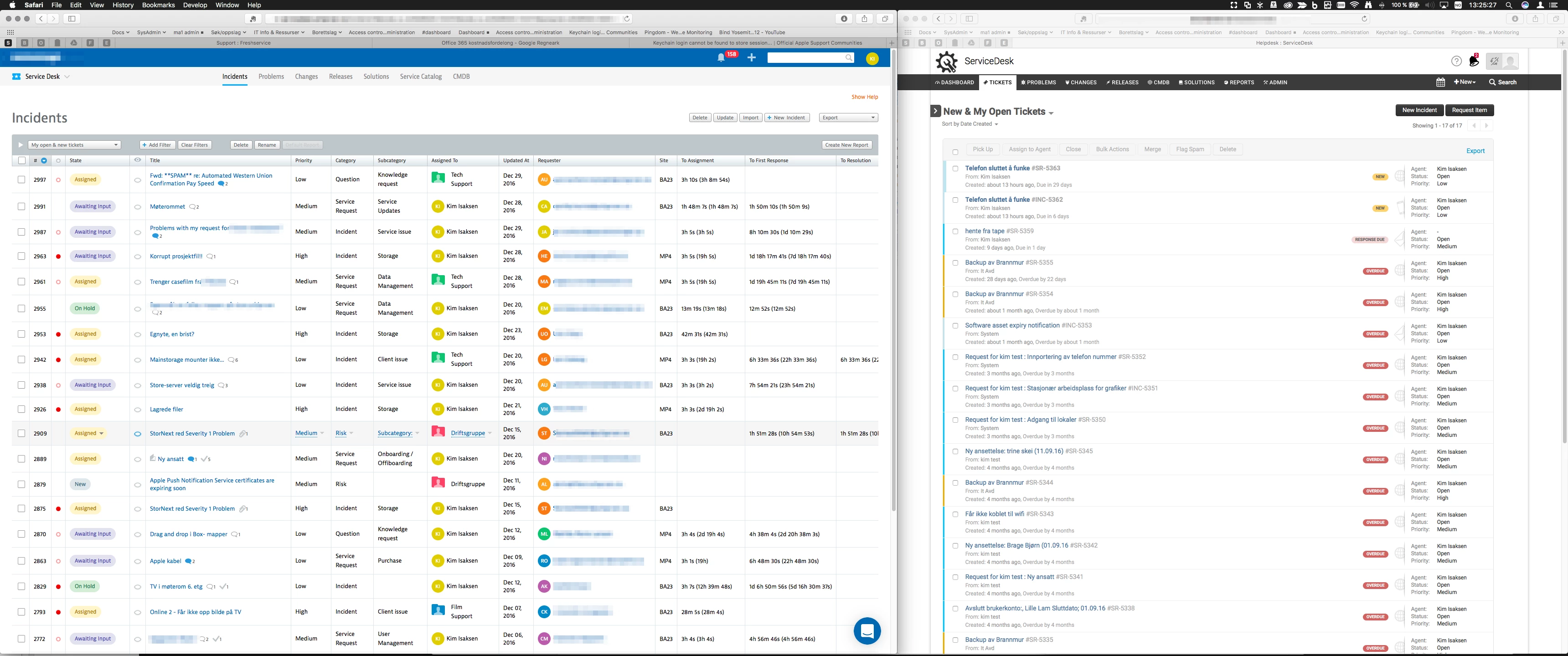Switch to Service Catalog tab in Freshservice

click(x=421, y=77)
